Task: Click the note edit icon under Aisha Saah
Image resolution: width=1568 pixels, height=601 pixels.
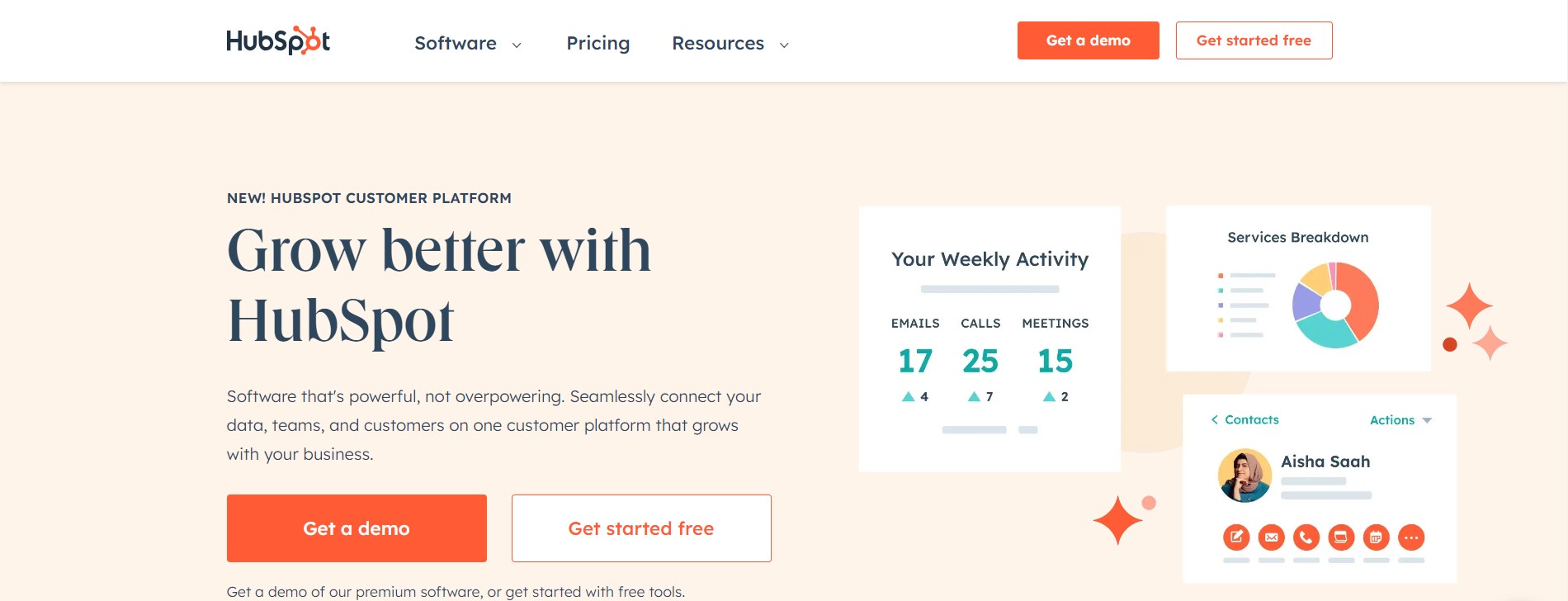Action: [x=1236, y=537]
